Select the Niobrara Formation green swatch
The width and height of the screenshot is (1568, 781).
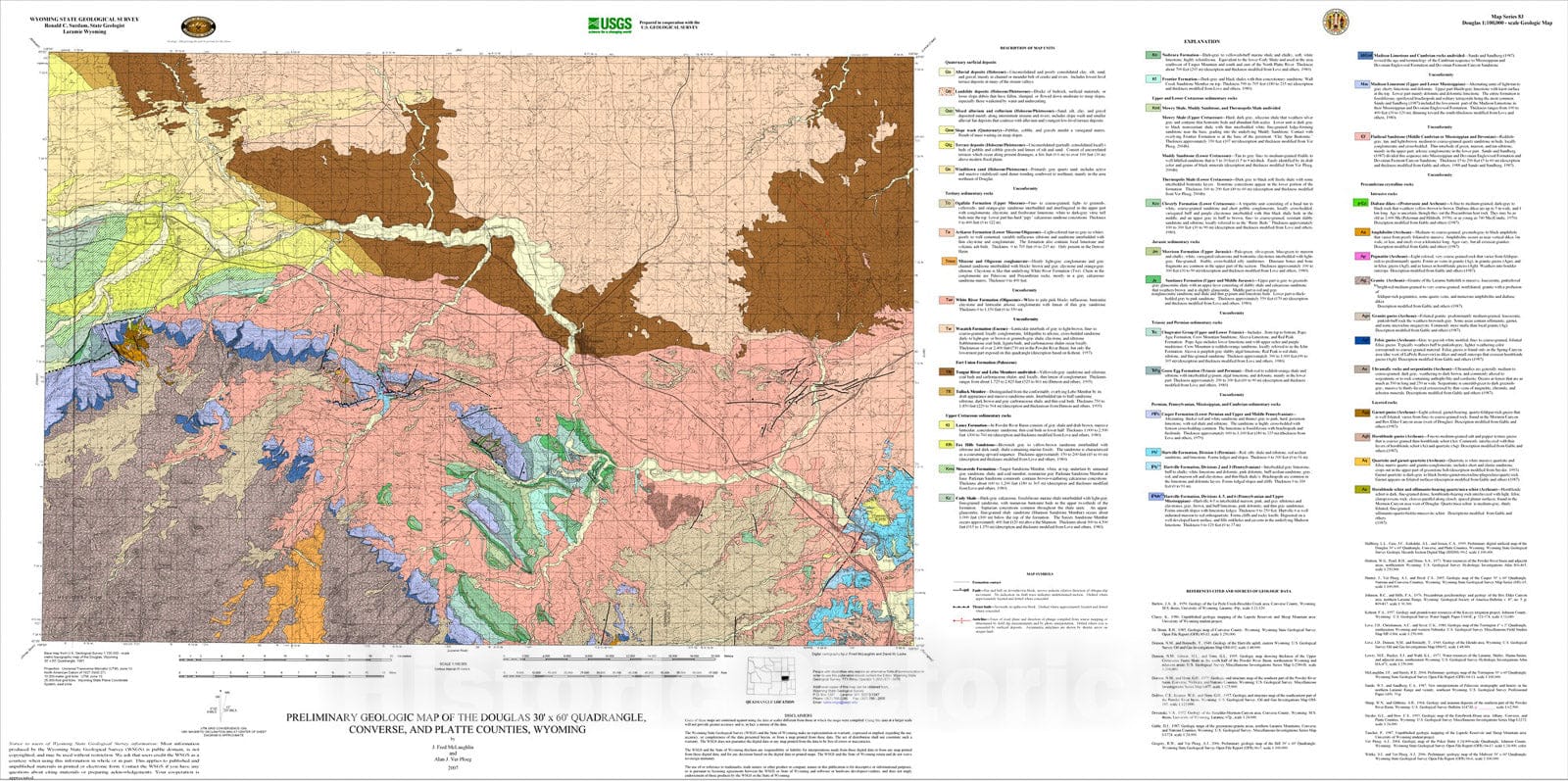click(1155, 54)
